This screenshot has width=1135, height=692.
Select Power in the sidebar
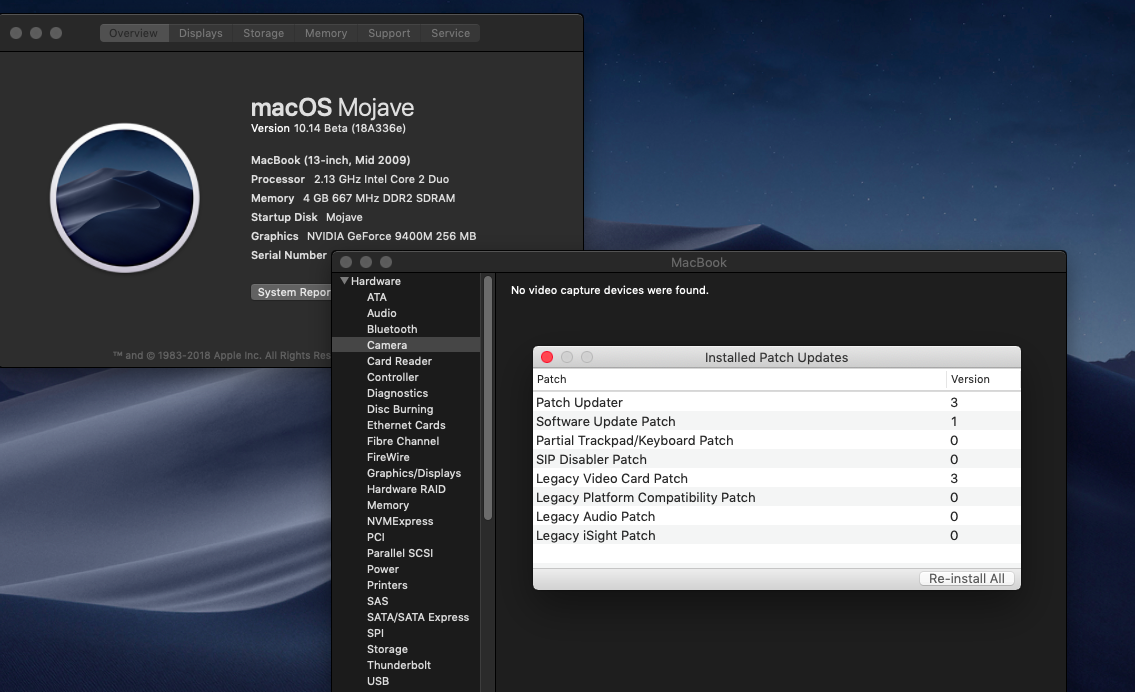pos(382,569)
